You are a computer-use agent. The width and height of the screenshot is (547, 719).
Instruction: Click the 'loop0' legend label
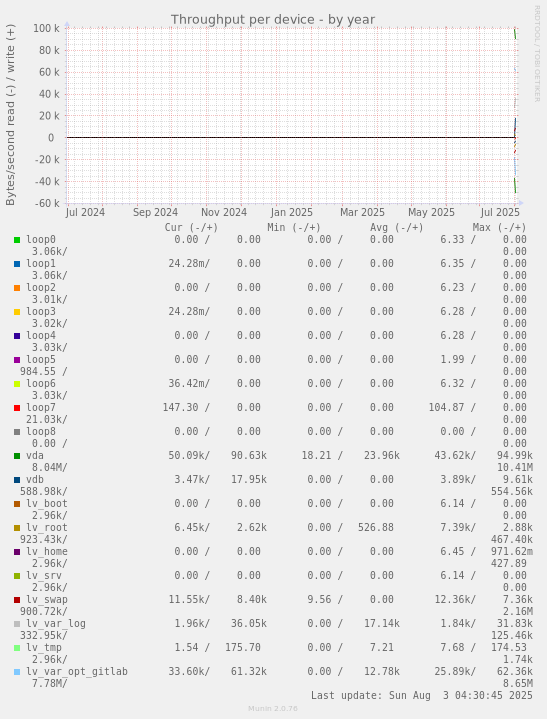tap(41, 239)
